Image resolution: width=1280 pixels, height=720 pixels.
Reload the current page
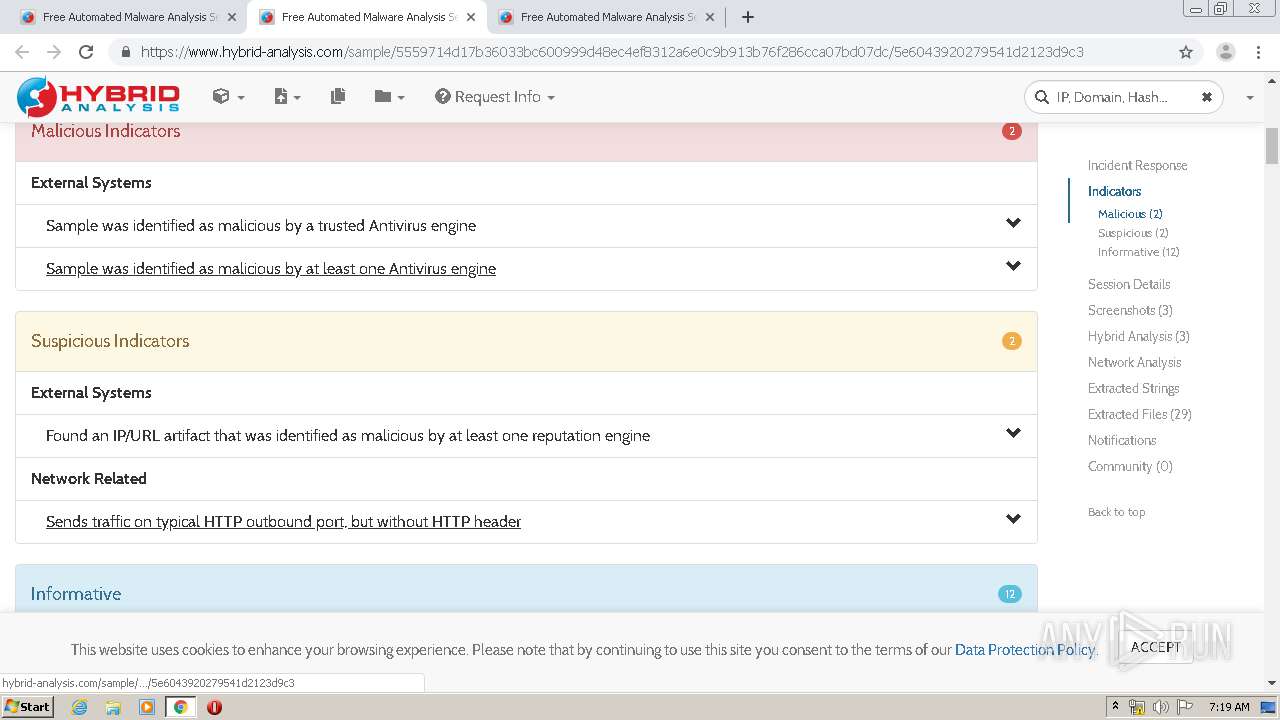(86, 52)
